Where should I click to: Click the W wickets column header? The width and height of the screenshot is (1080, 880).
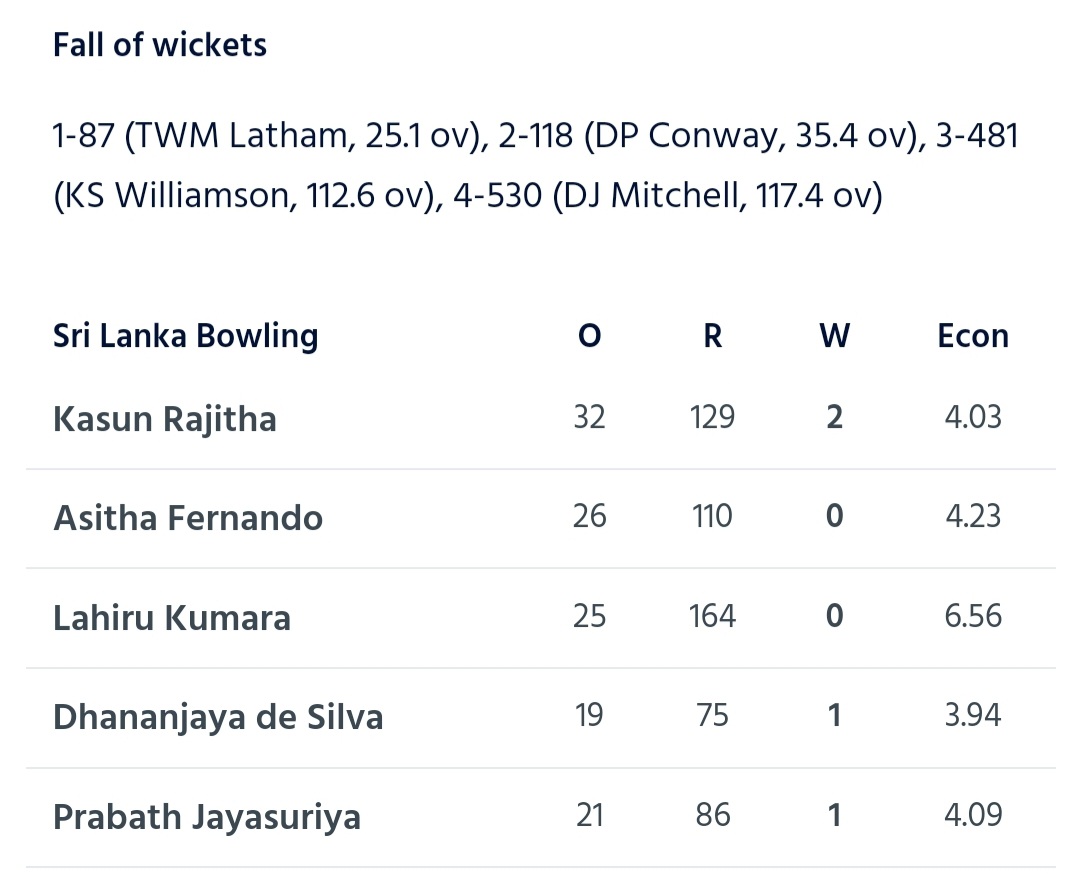point(835,336)
